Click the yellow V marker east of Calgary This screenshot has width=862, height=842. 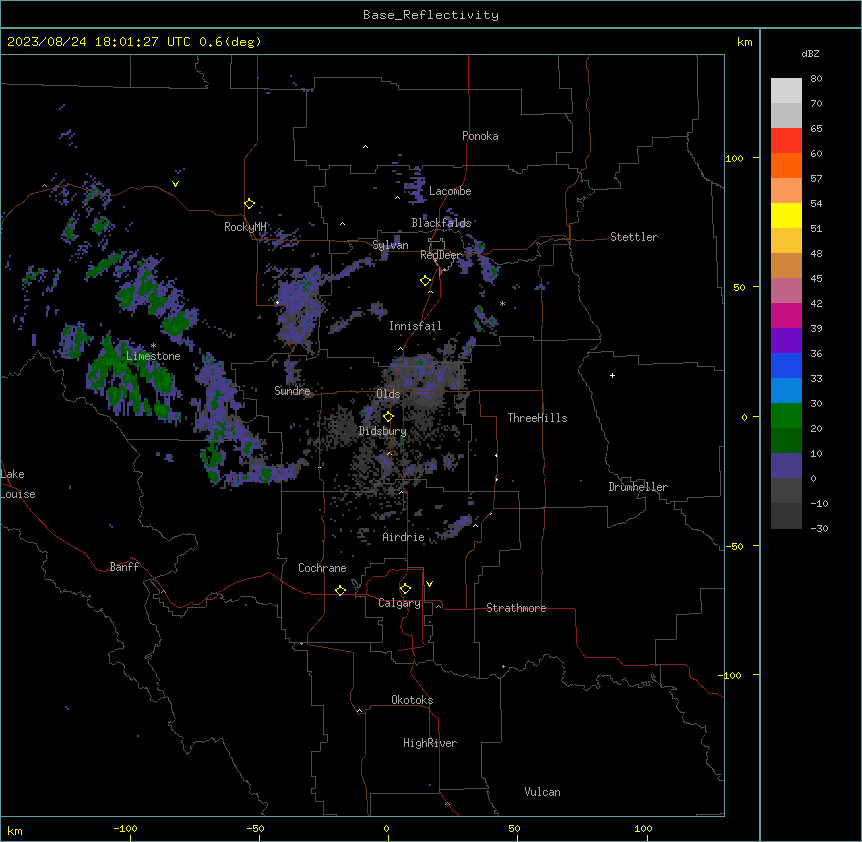[x=429, y=584]
